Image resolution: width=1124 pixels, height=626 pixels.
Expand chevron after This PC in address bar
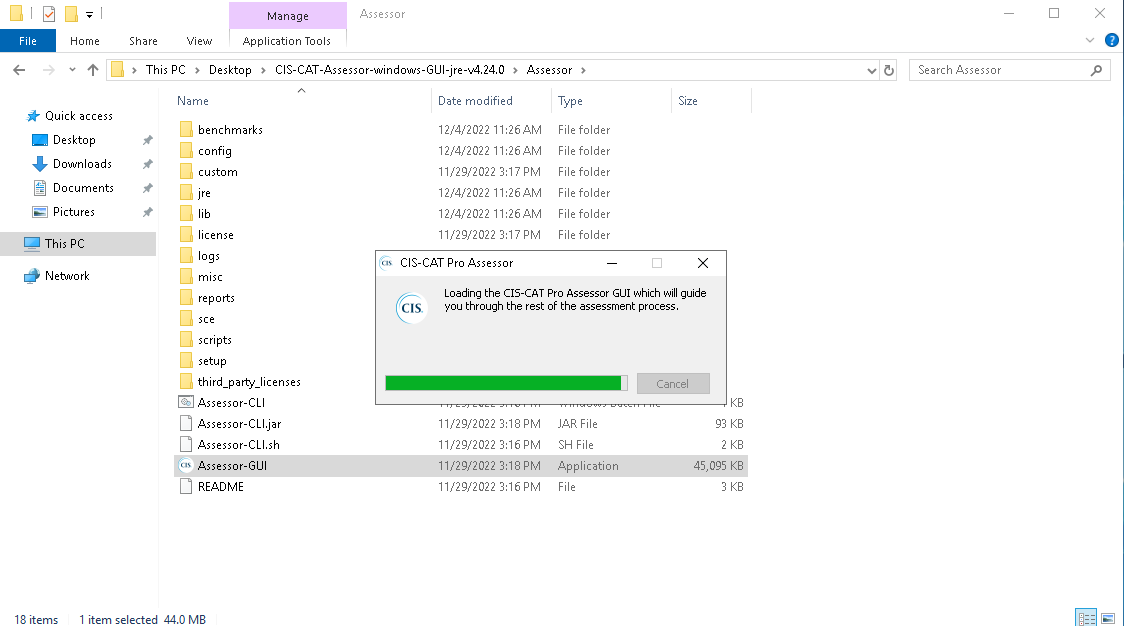coord(197,70)
